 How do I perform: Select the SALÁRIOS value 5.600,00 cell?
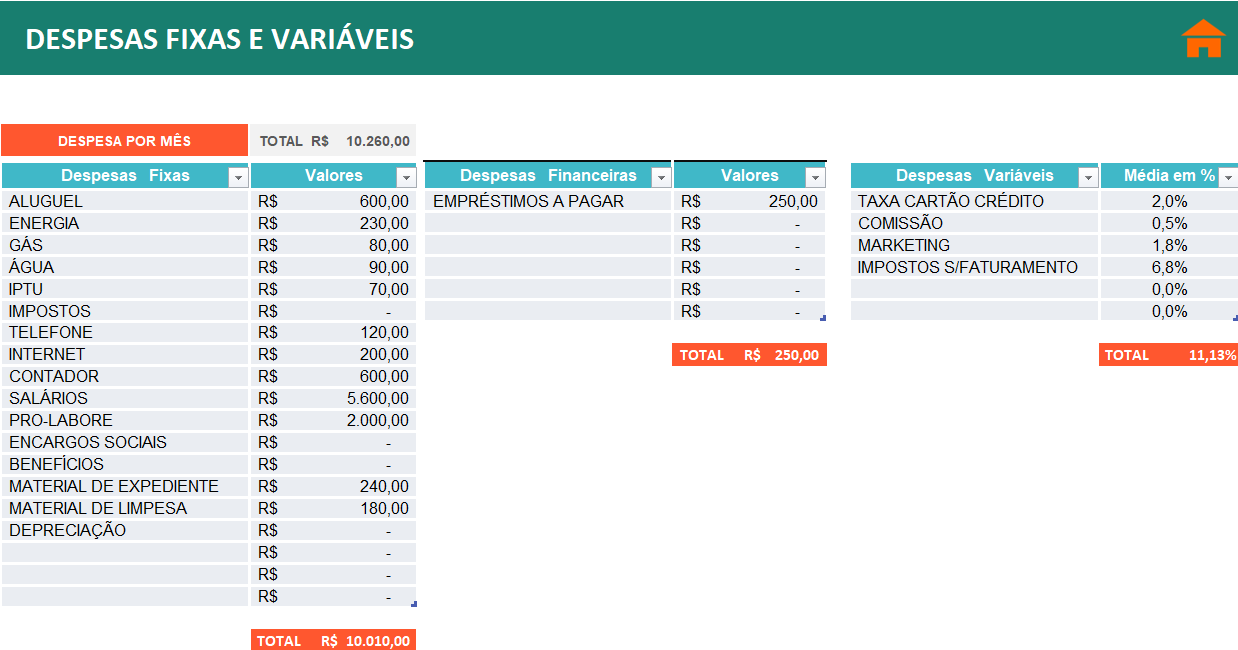[x=333, y=398]
